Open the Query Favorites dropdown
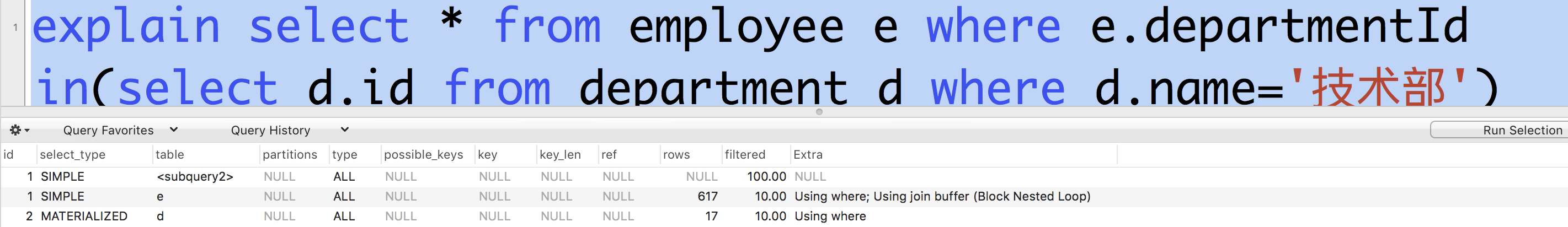This screenshot has height=227, width=1568. 120,130
